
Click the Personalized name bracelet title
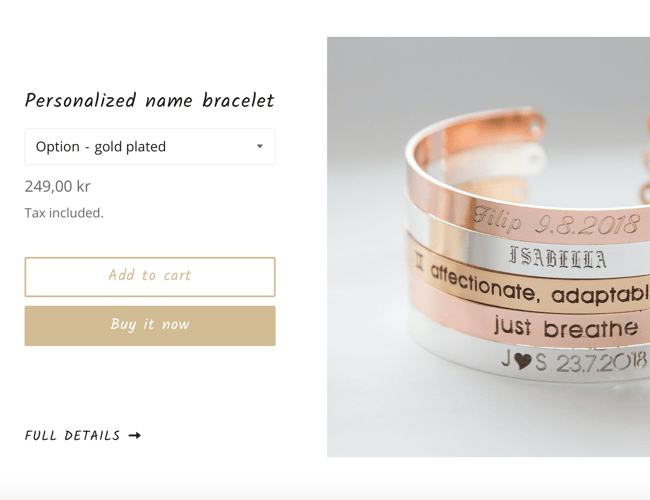click(x=149, y=100)
